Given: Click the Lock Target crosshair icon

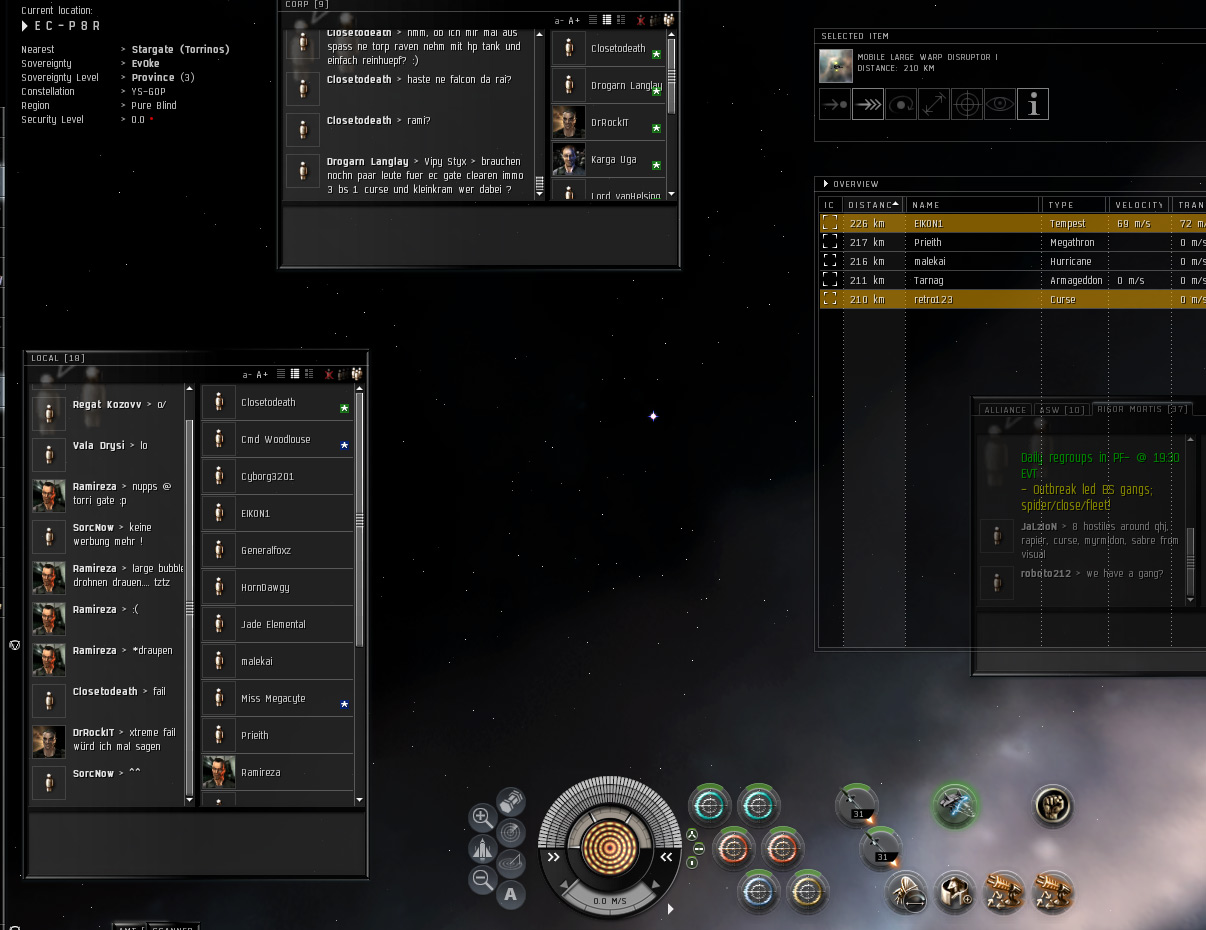Looking at the screenshot, I should 967,104.
